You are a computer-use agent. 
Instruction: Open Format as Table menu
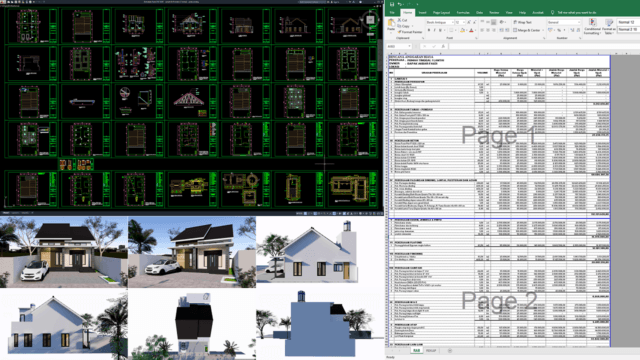609,27
